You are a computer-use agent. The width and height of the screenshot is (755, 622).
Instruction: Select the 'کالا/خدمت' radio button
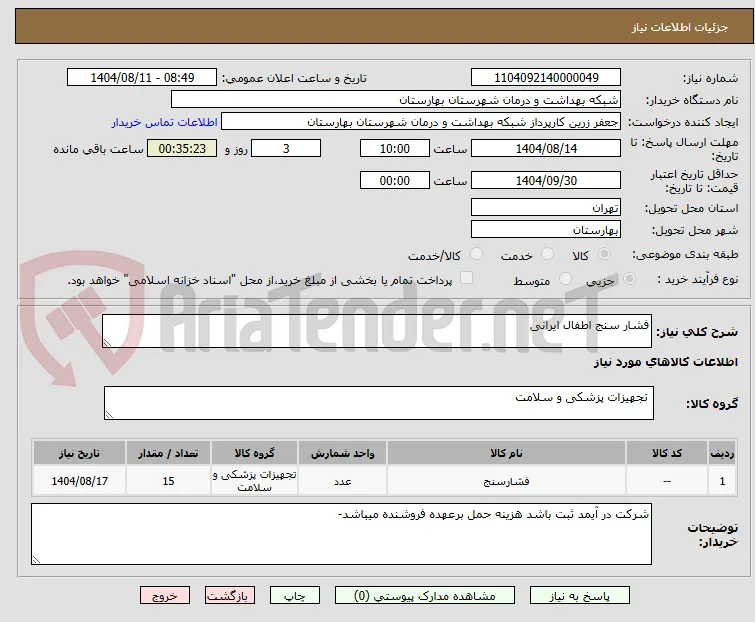pyautogui.click(x=476, y=254)
